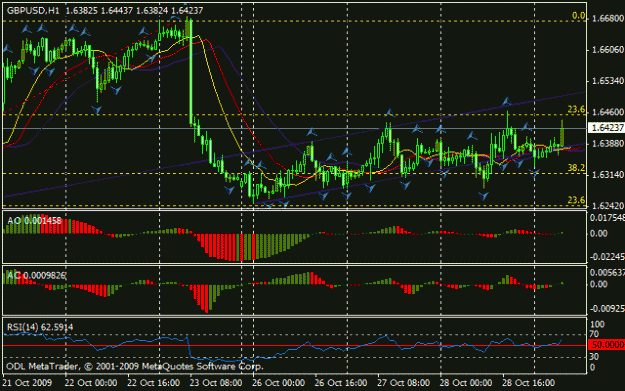Click the Fibonacci 0.0 level label
Screen dimensions: 625x391
[x=578, y=16]
